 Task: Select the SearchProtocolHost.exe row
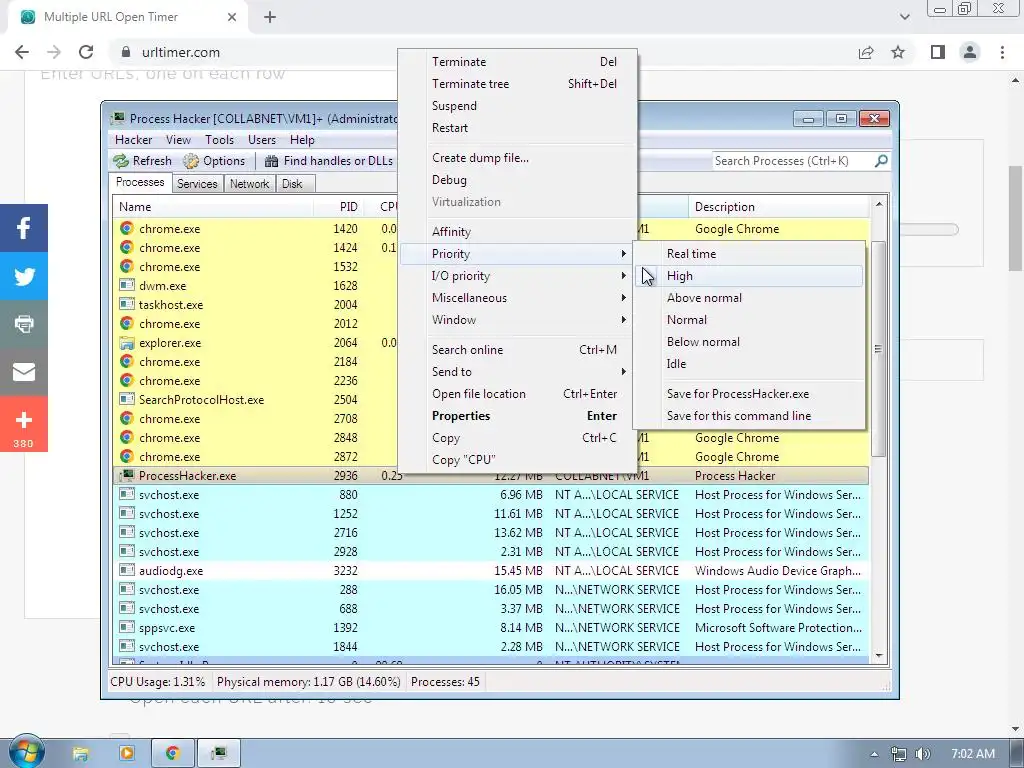coord(256,400)
